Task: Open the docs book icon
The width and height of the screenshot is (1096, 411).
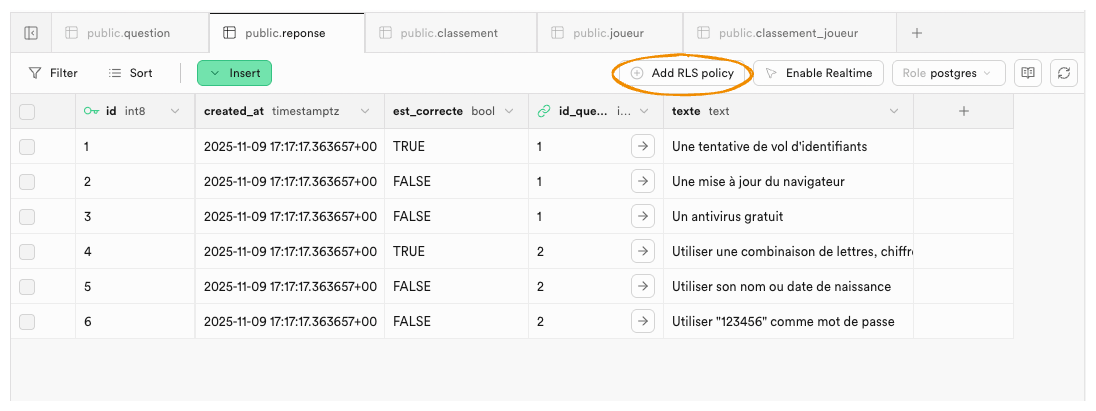Action: point(1028,73)
